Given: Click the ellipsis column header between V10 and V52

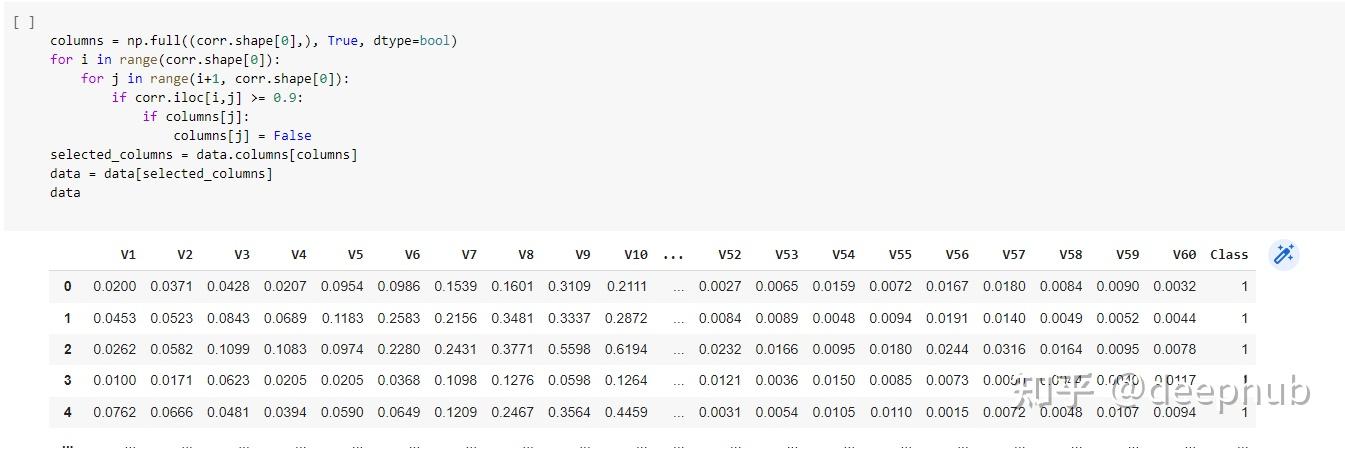Looking at the screenshot, I should coord(673,255).
